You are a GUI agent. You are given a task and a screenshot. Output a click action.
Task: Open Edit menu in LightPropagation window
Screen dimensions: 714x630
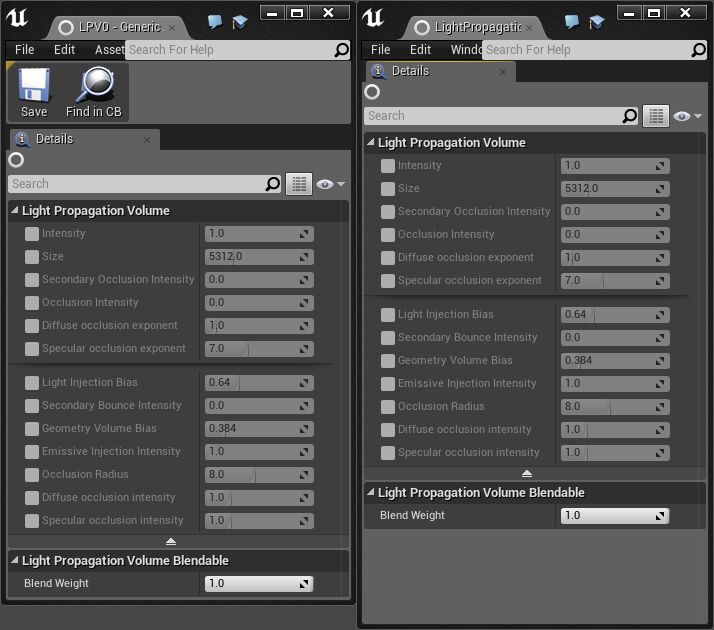420,50
